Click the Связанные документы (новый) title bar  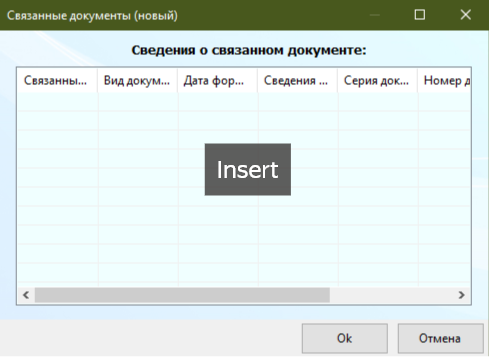click(92, 15)
